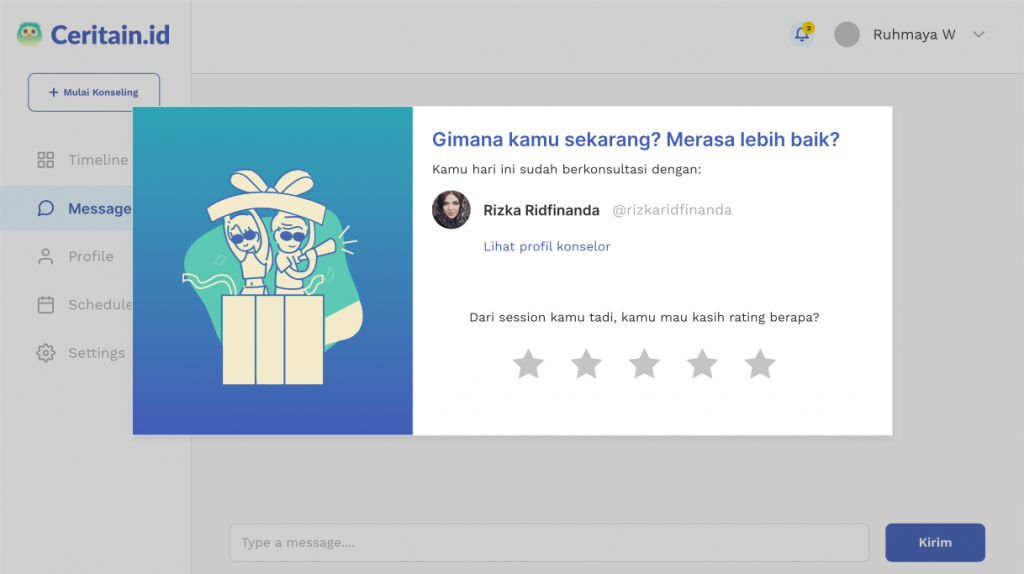Click the Gimana kamu sekarang heading
The image size is (1024, 574).
635,139
